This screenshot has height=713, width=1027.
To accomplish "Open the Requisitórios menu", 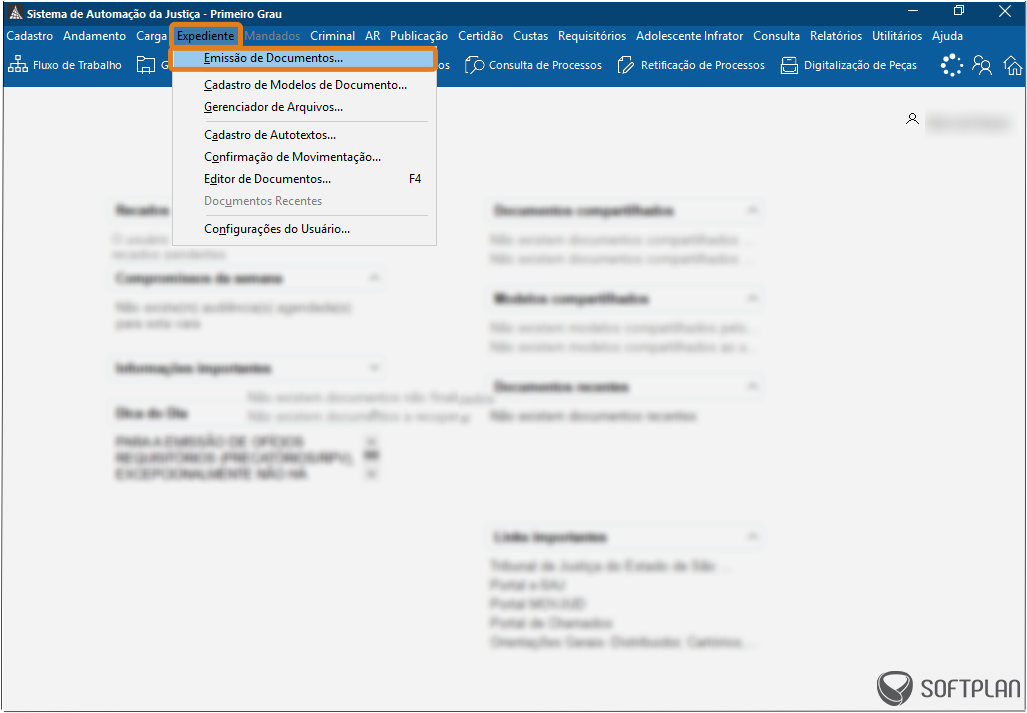I will (592, 36).
